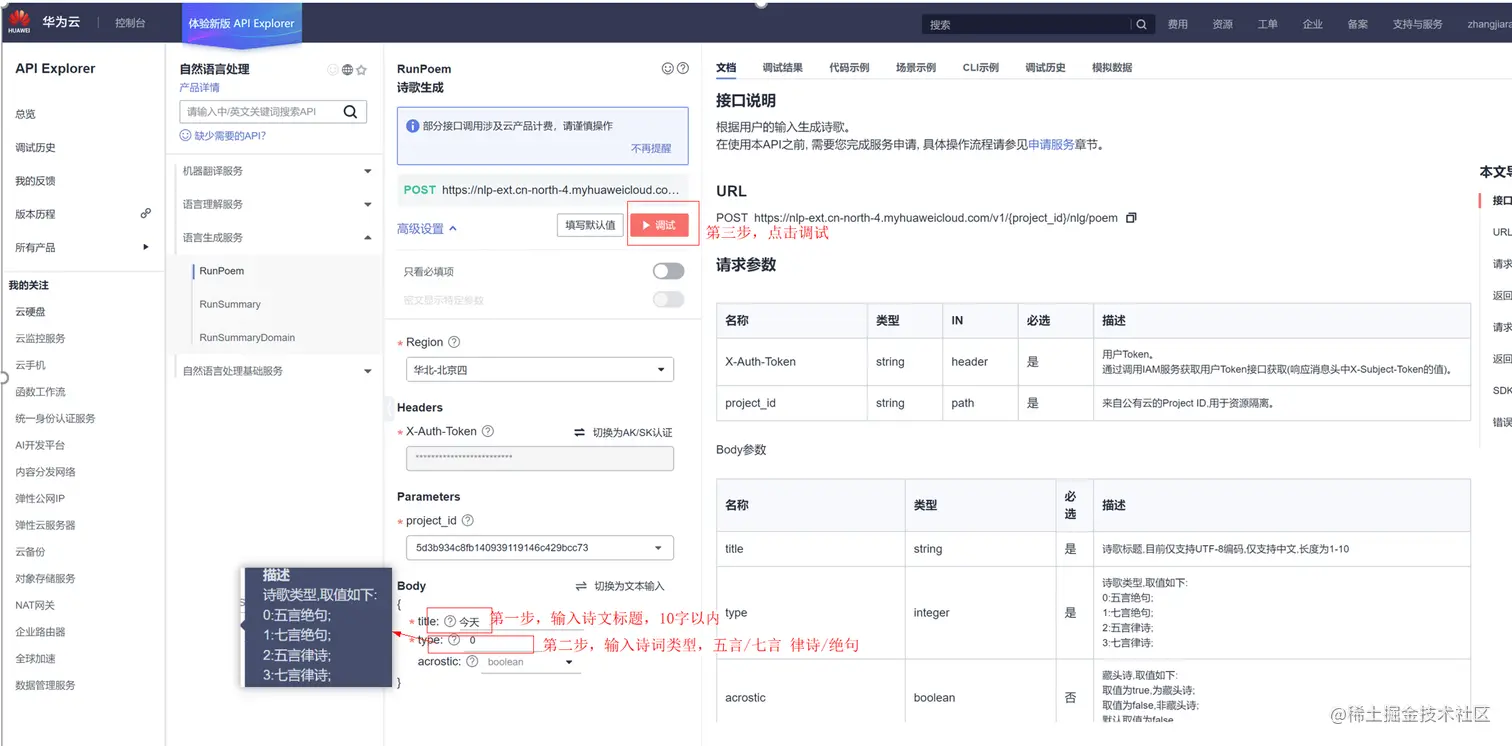Open the 控制台 console link
1512x746 pixels.
click(x=130, y=23)
